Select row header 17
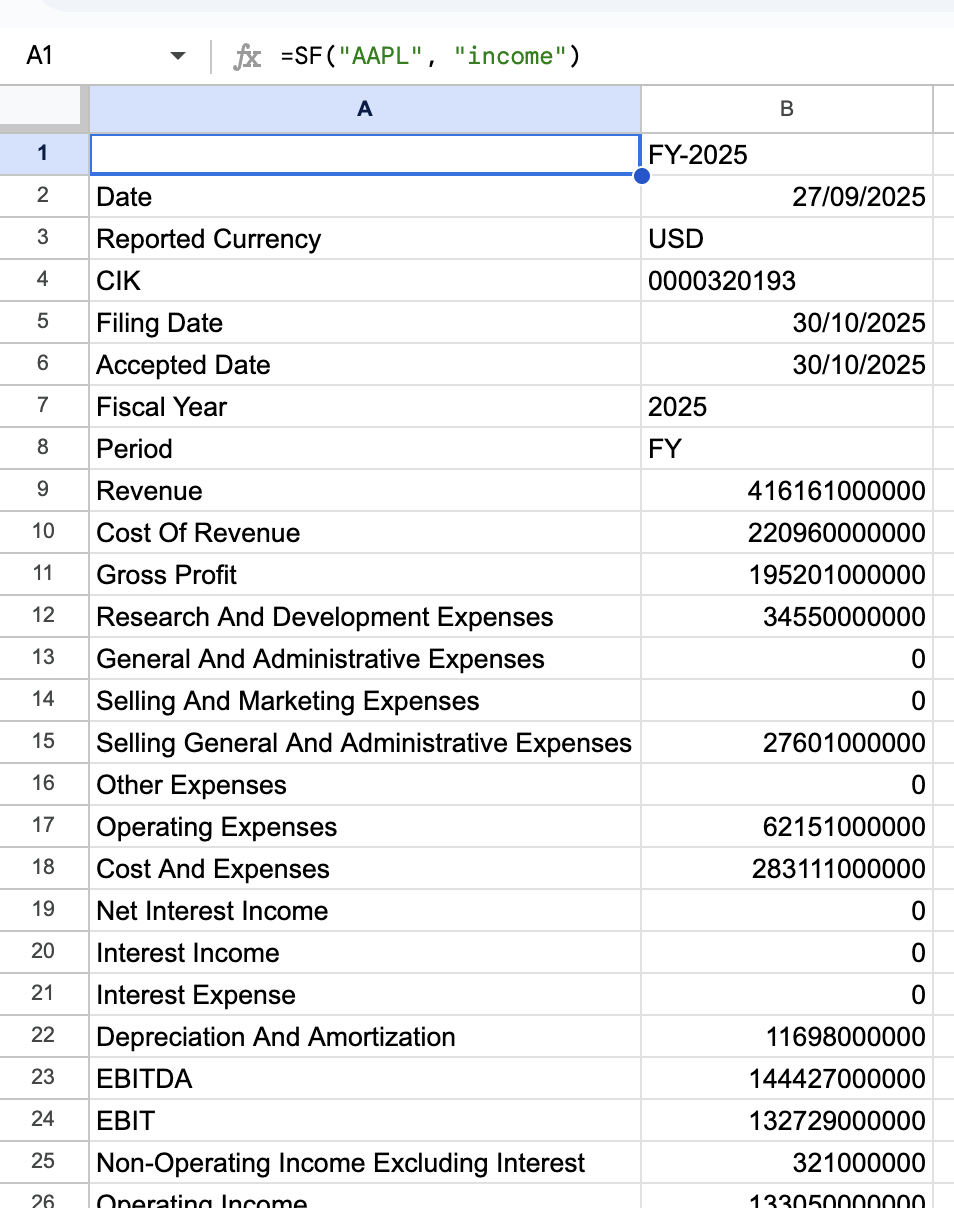Screen dimensions: 954x1208 pos(42,826)
